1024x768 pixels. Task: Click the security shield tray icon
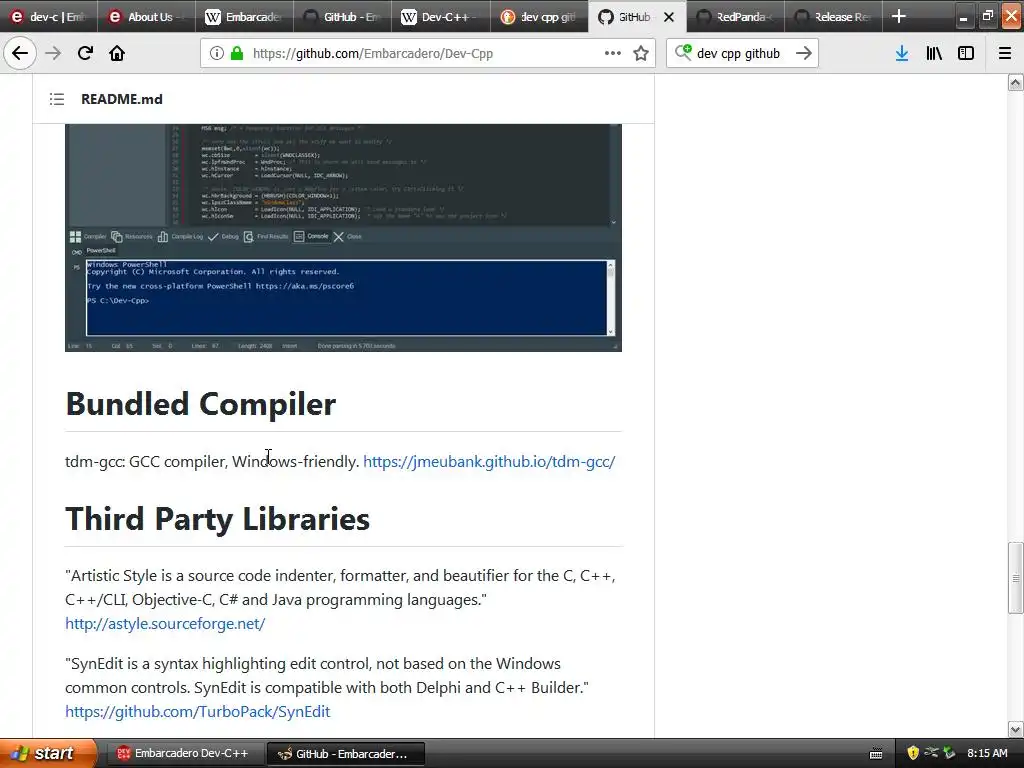913,753
